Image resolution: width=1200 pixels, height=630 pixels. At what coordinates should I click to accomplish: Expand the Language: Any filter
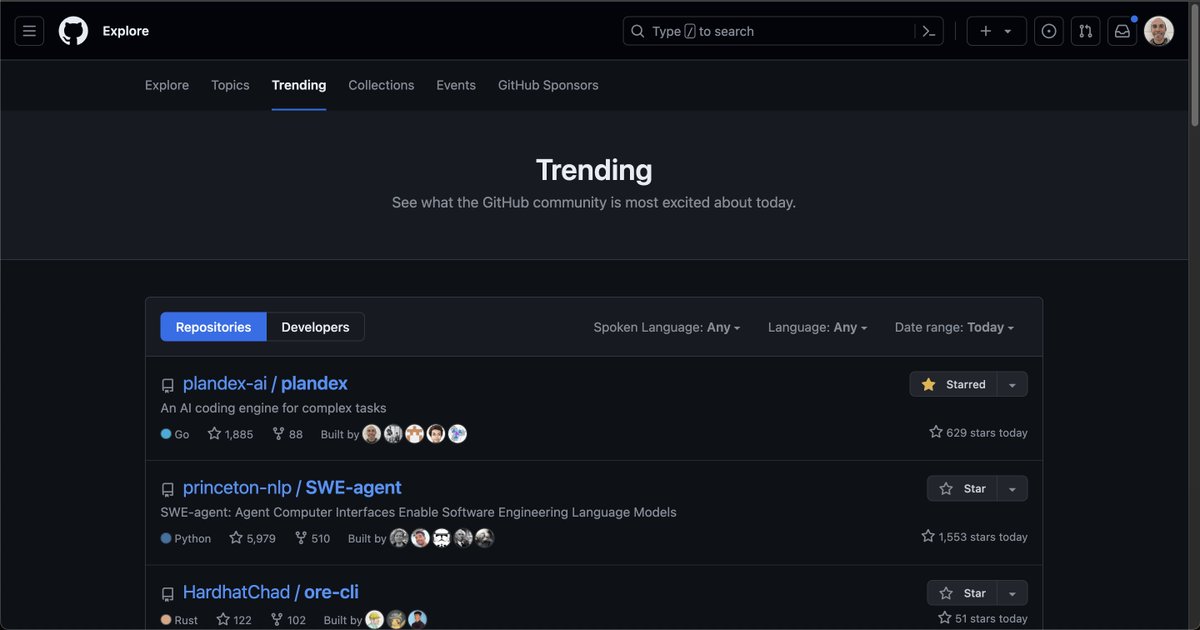pos(818,327)
